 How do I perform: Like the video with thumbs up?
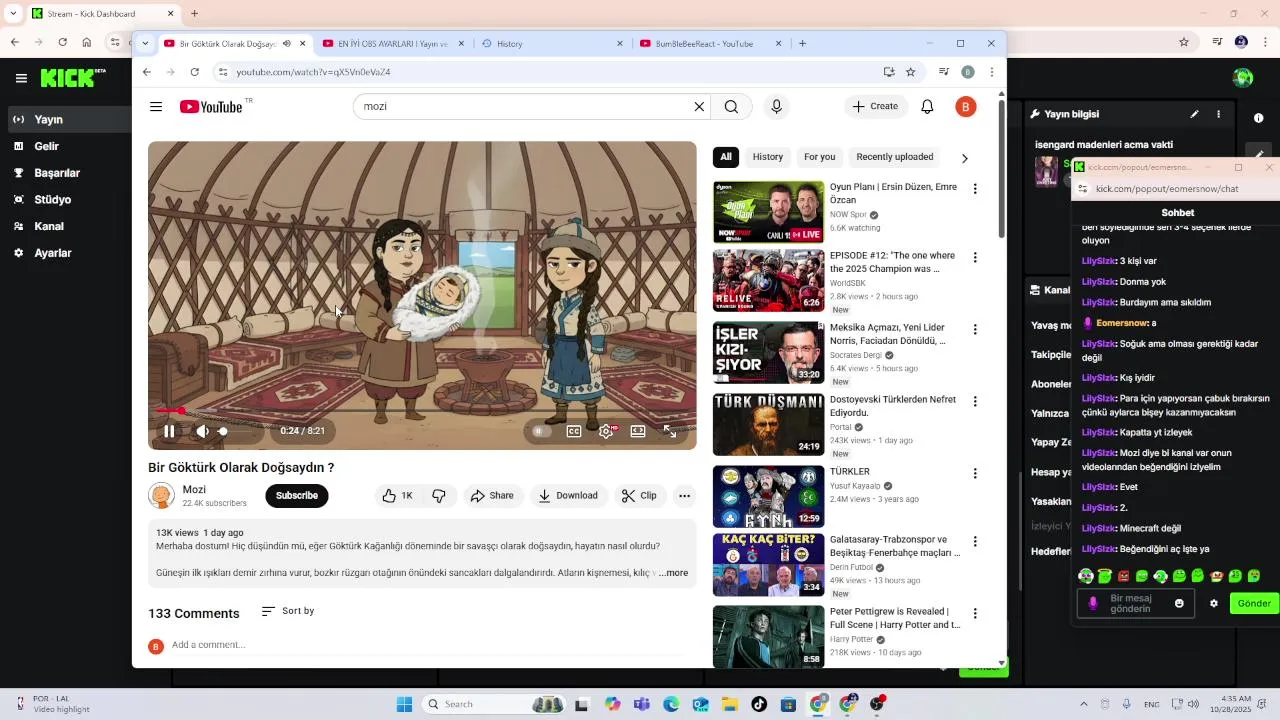pyautogui.click(x=397, y=496)
